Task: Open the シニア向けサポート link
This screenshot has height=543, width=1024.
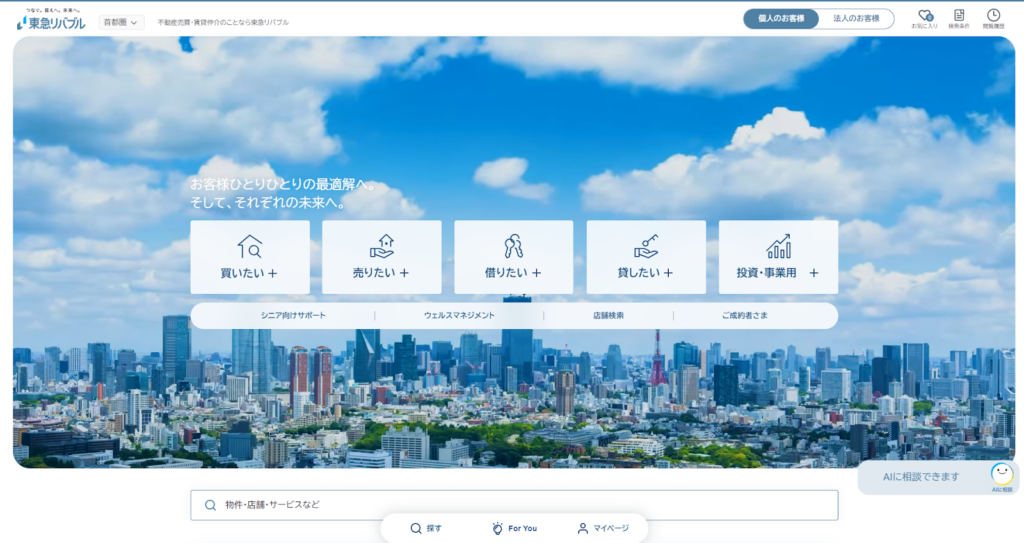Action: pyautogui.click(x=293, y=316)
